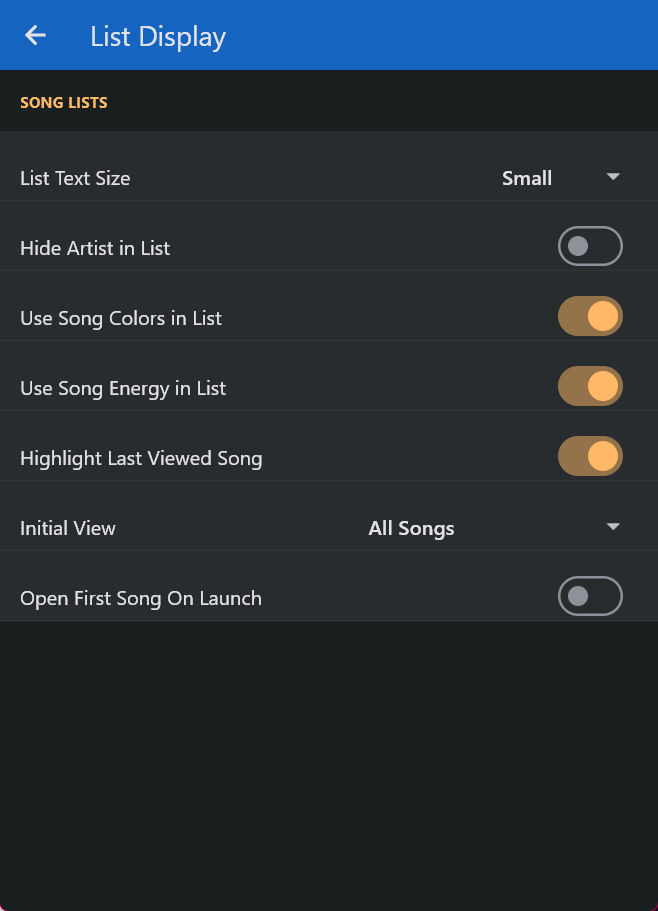The width and height of the screenshot is (658, 911).
Task: Turn off Use Song Colors switch
Action: point(590,317)
